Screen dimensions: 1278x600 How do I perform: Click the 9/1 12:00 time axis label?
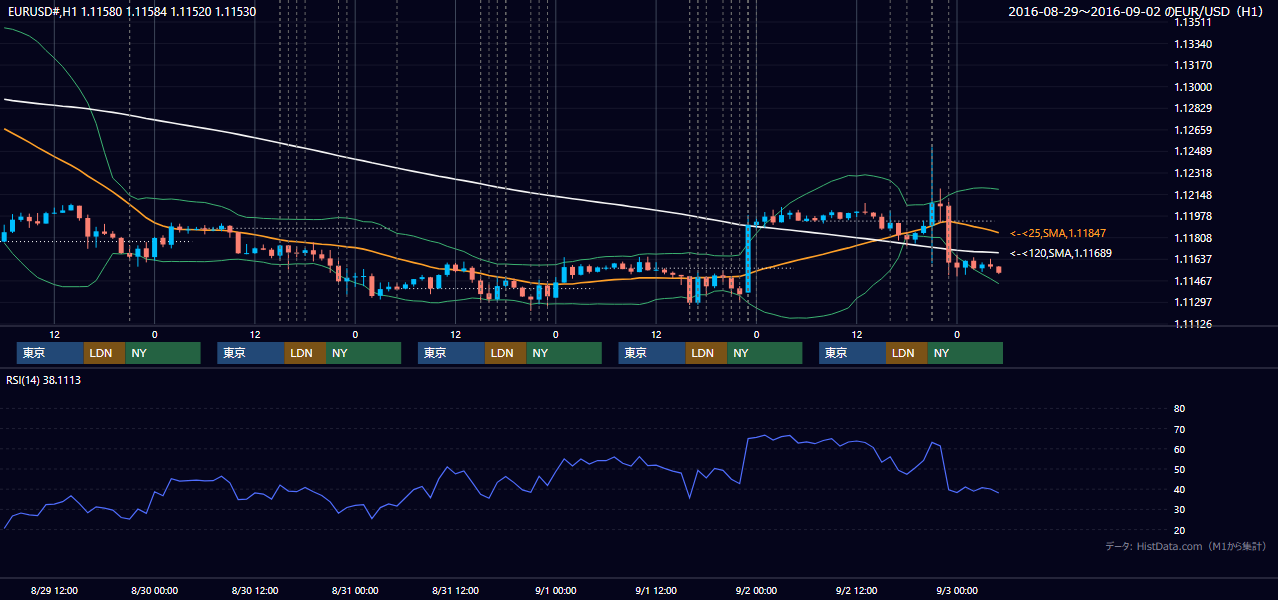656,591
